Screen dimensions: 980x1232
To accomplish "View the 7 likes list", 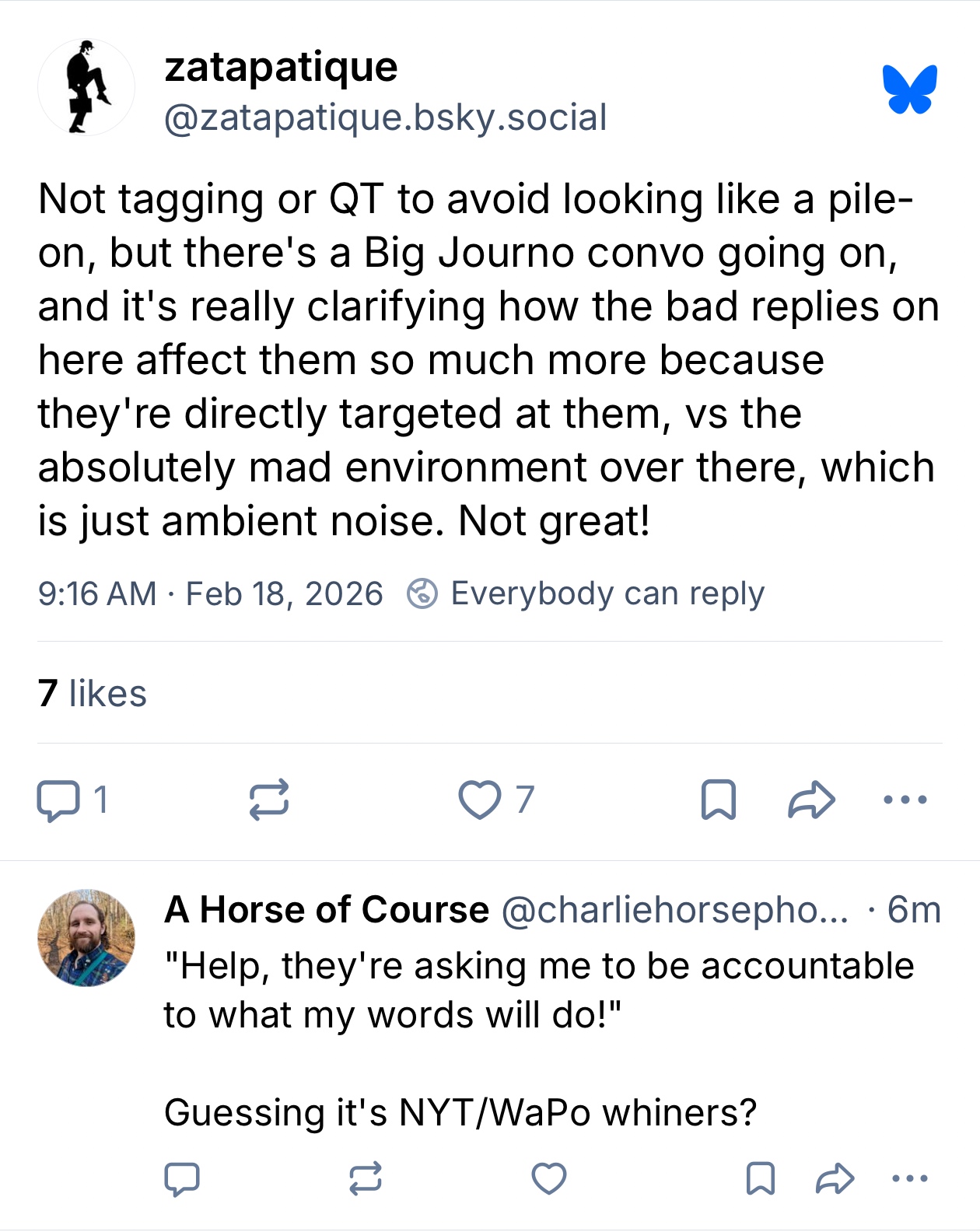I will pos(93,693).
